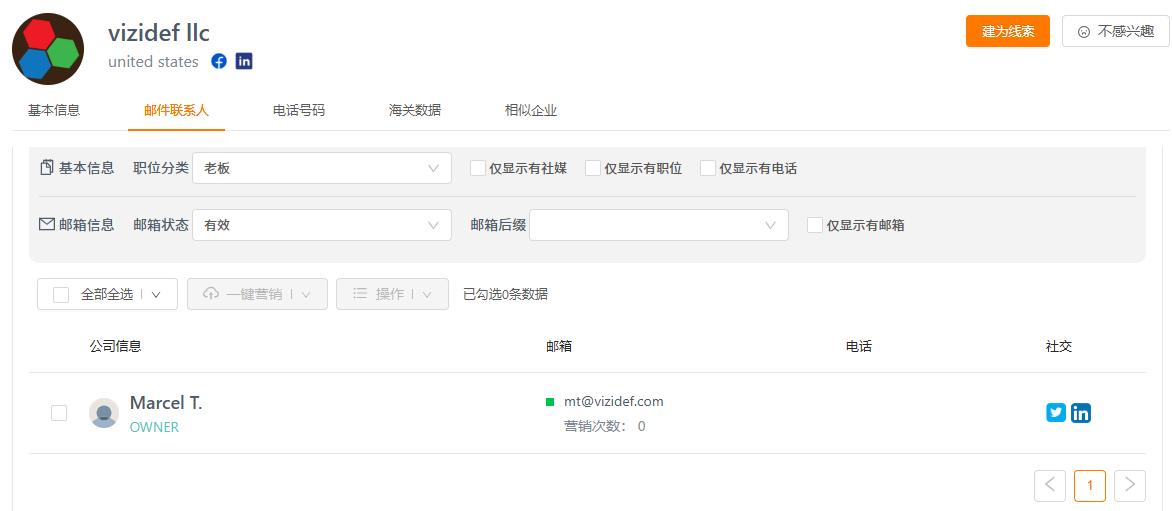Click the Marcel T. contact name
Image resolution: width=1172 pixels, height=511 pixels.
(166, 403)
